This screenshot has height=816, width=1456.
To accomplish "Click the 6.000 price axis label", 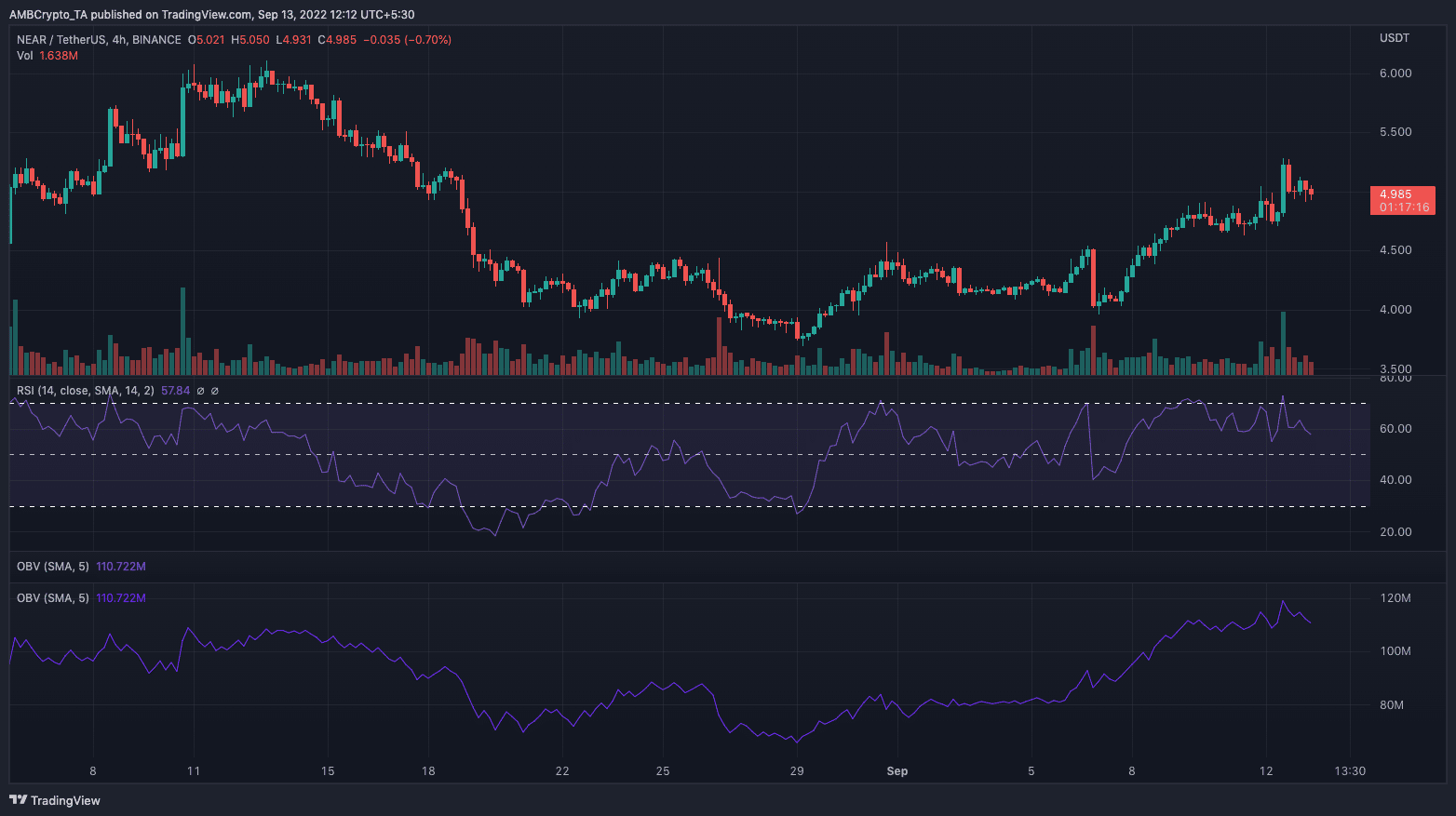I will pos(1395,74).
